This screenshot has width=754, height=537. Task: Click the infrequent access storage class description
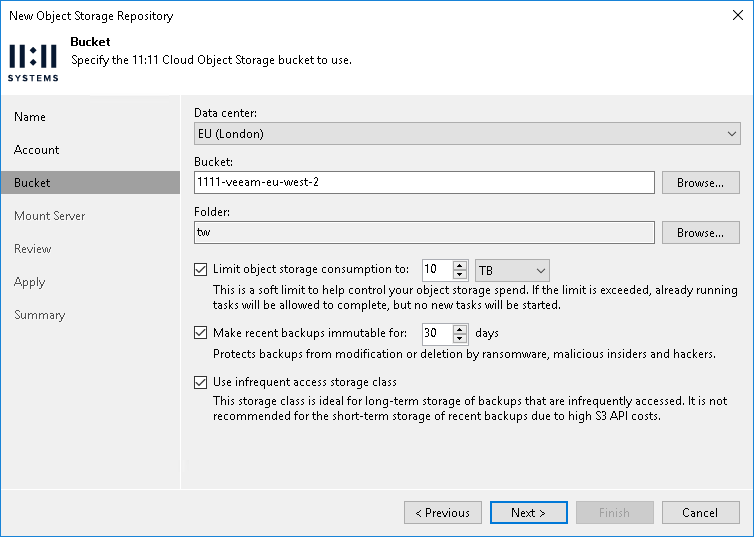click(470, 408)
